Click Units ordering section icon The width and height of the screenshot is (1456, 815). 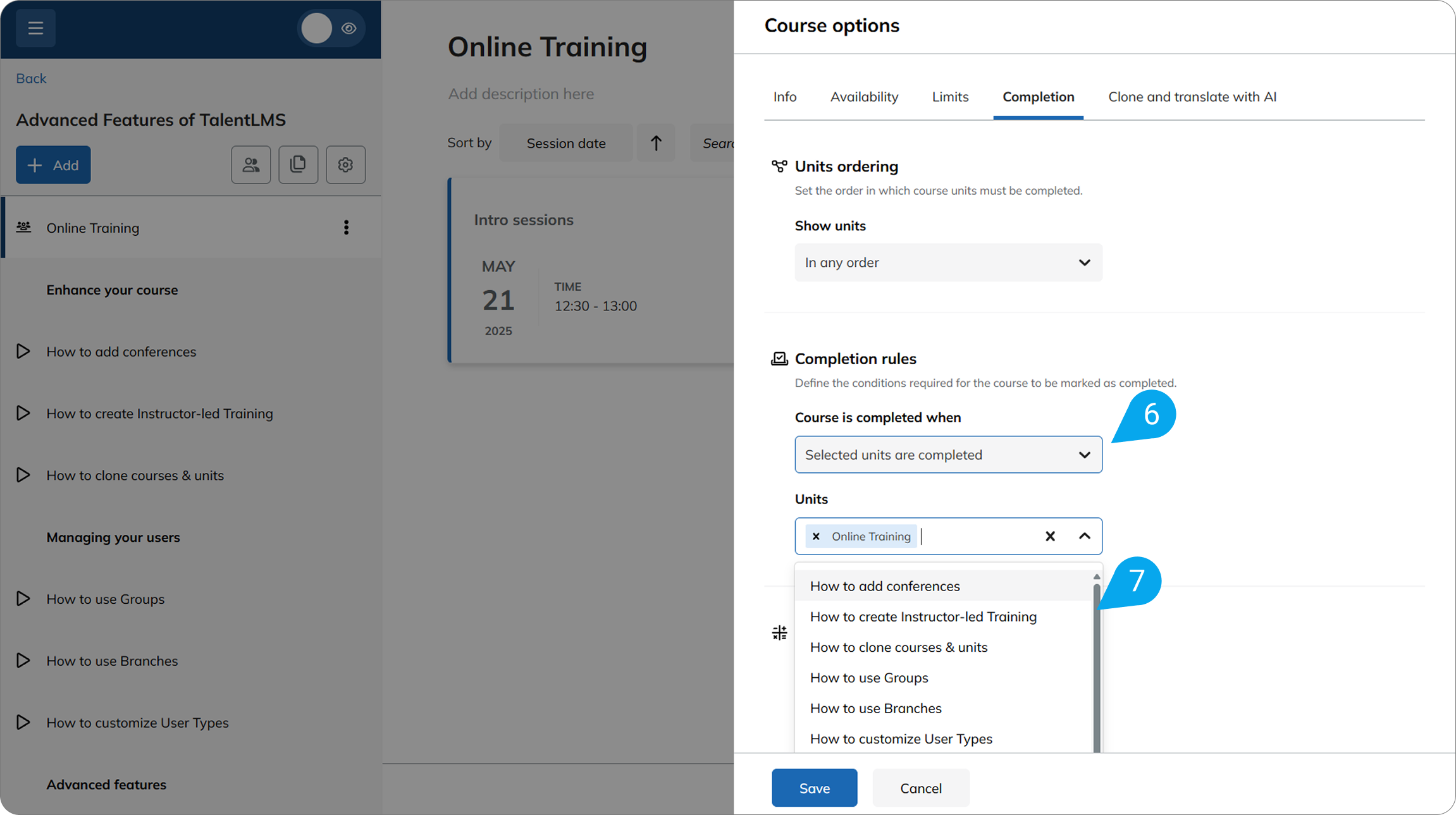[x=779, y=166]
